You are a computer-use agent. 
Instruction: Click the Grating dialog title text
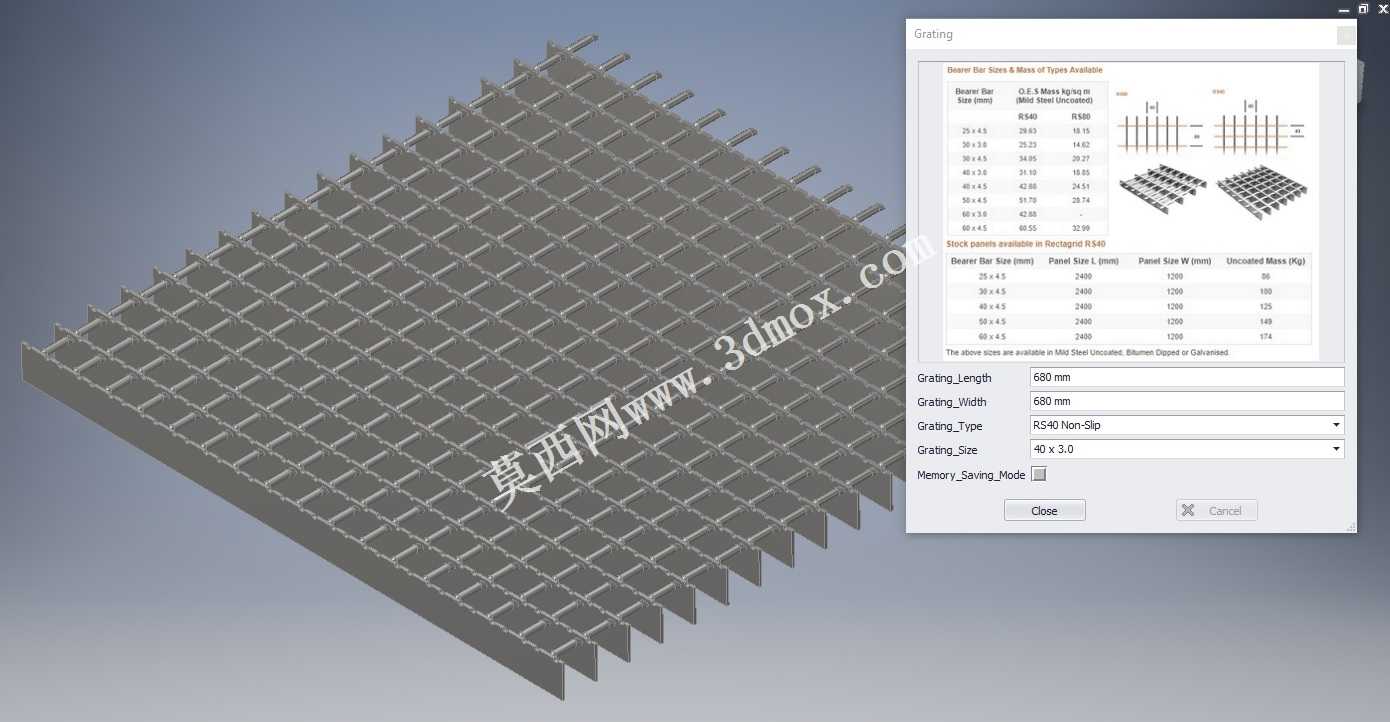point(933,34)
